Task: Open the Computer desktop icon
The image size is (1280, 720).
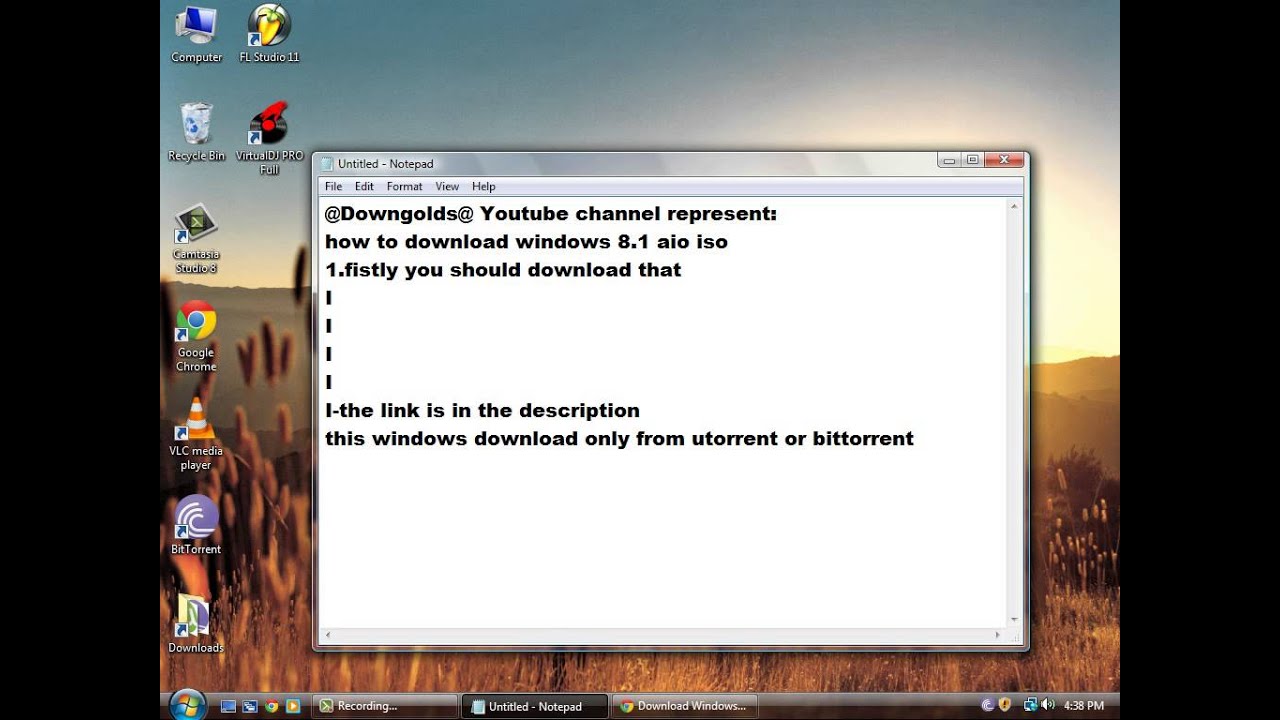Action: tap(196, 34)
